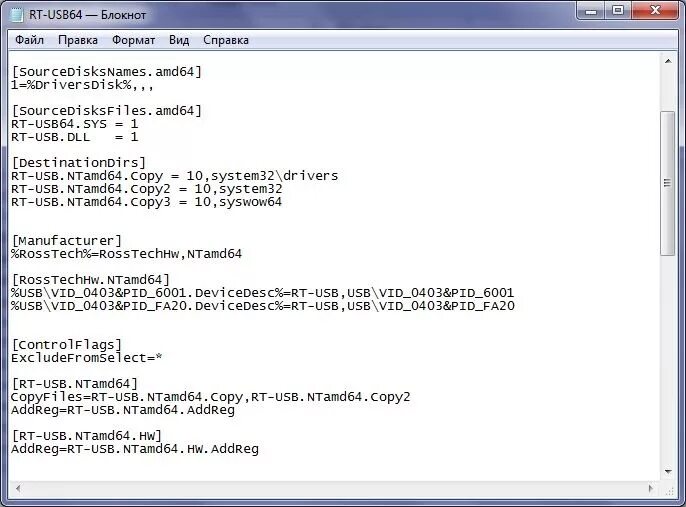Click the %RossTech%=RossTechHw,NTamd64 line
The height and width of the screenshot is (507, 686).
(126, 254)
